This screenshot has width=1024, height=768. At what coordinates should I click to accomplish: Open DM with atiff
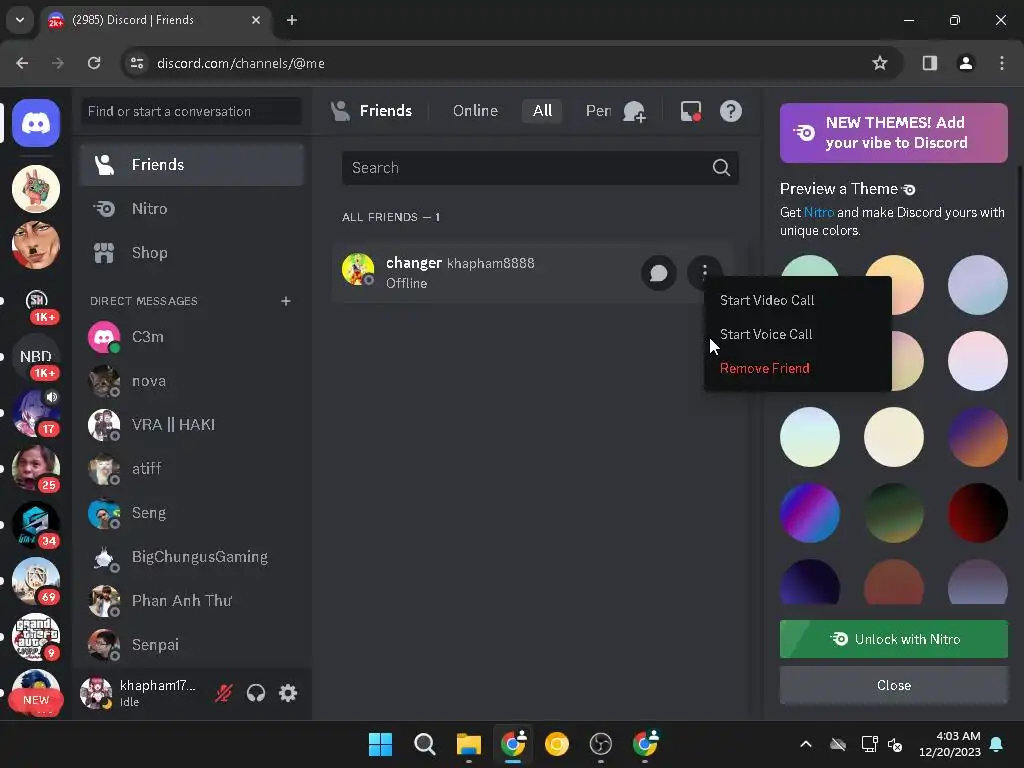pyautogui.click(x=192, y=469)
